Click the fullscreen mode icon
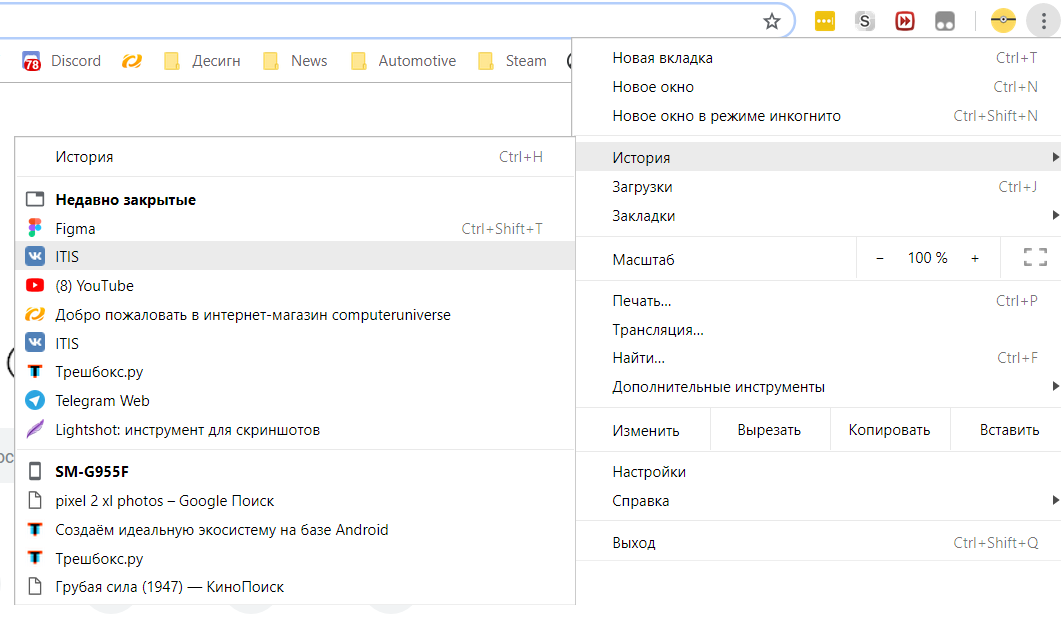 click(x=1035, y=257)
